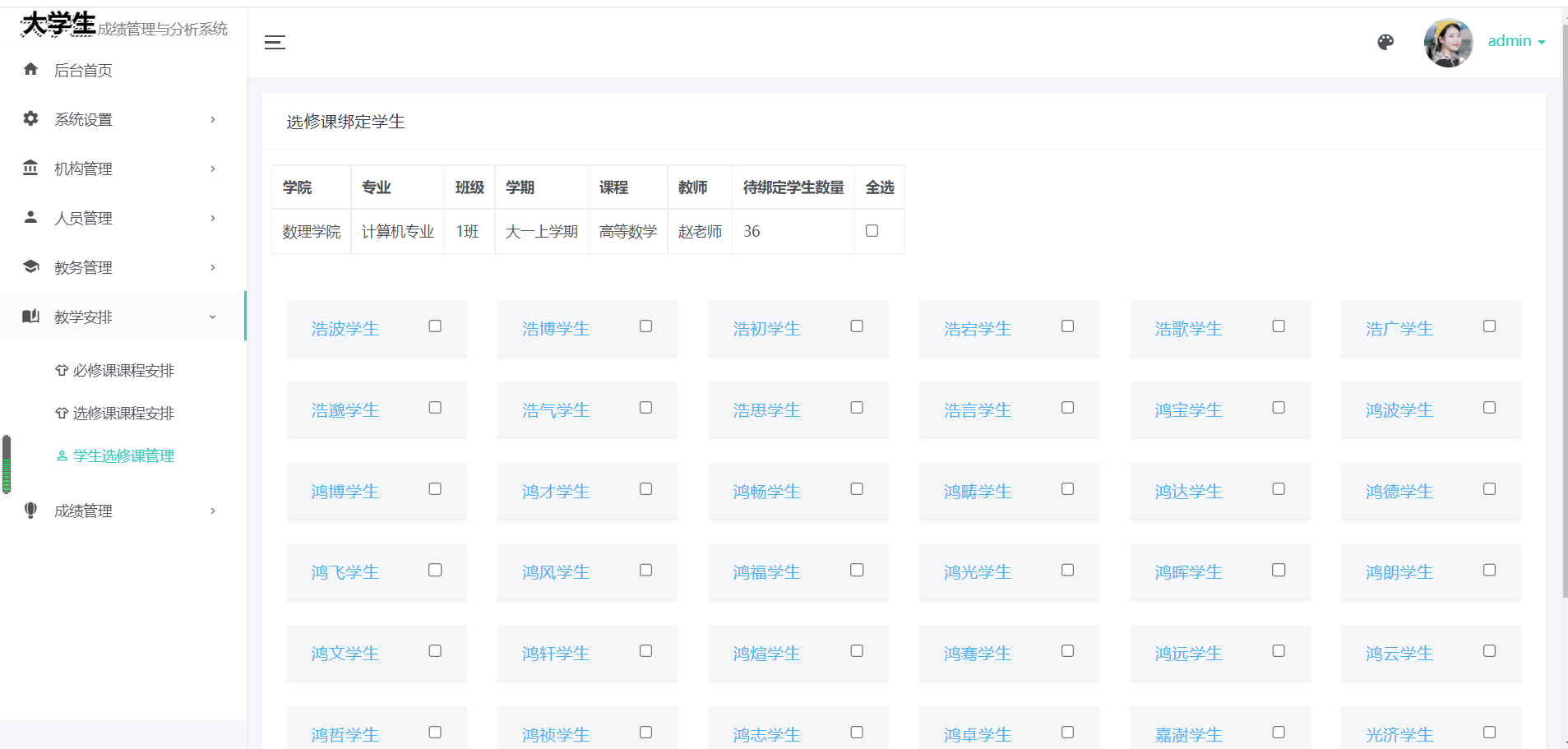The image size is (1568, 749).
Task: Open the 必修课课程安排 submenu item
Action: point(123,370)
